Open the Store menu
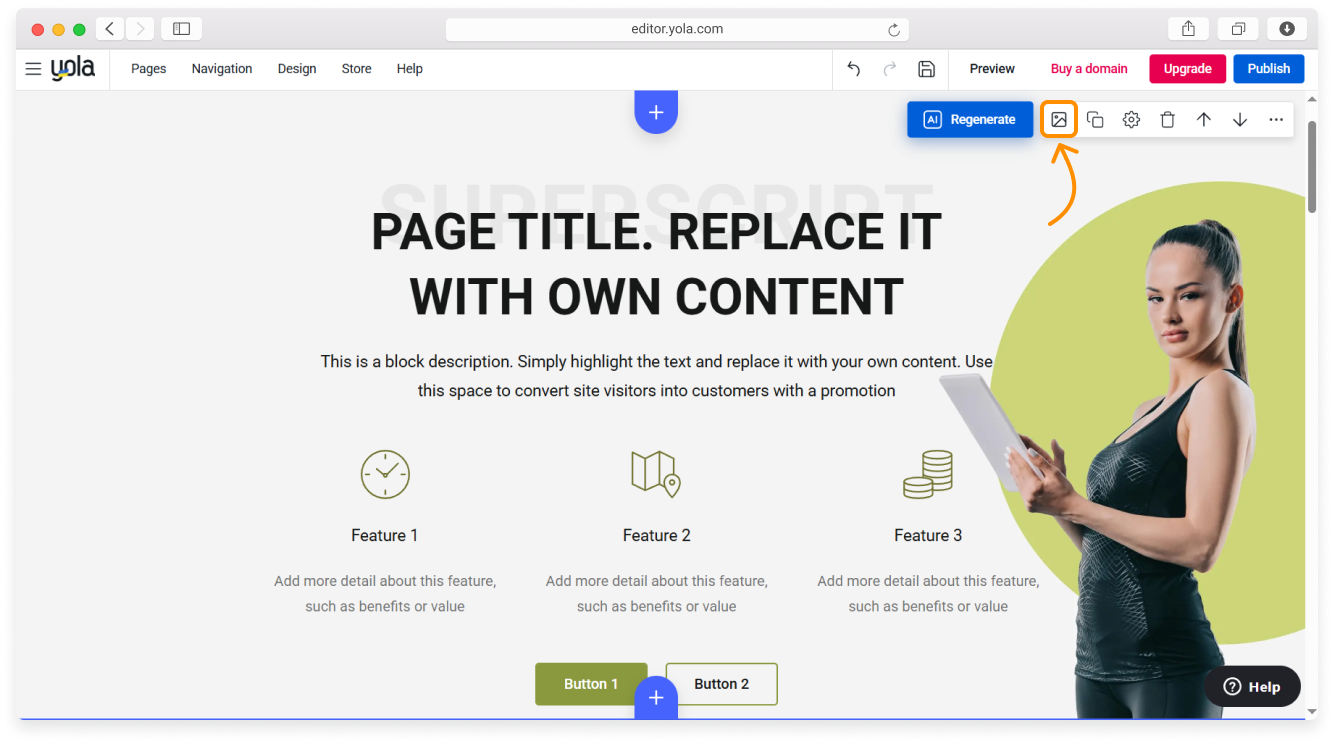Screen dimensions: 1334x744 [356, 69]
